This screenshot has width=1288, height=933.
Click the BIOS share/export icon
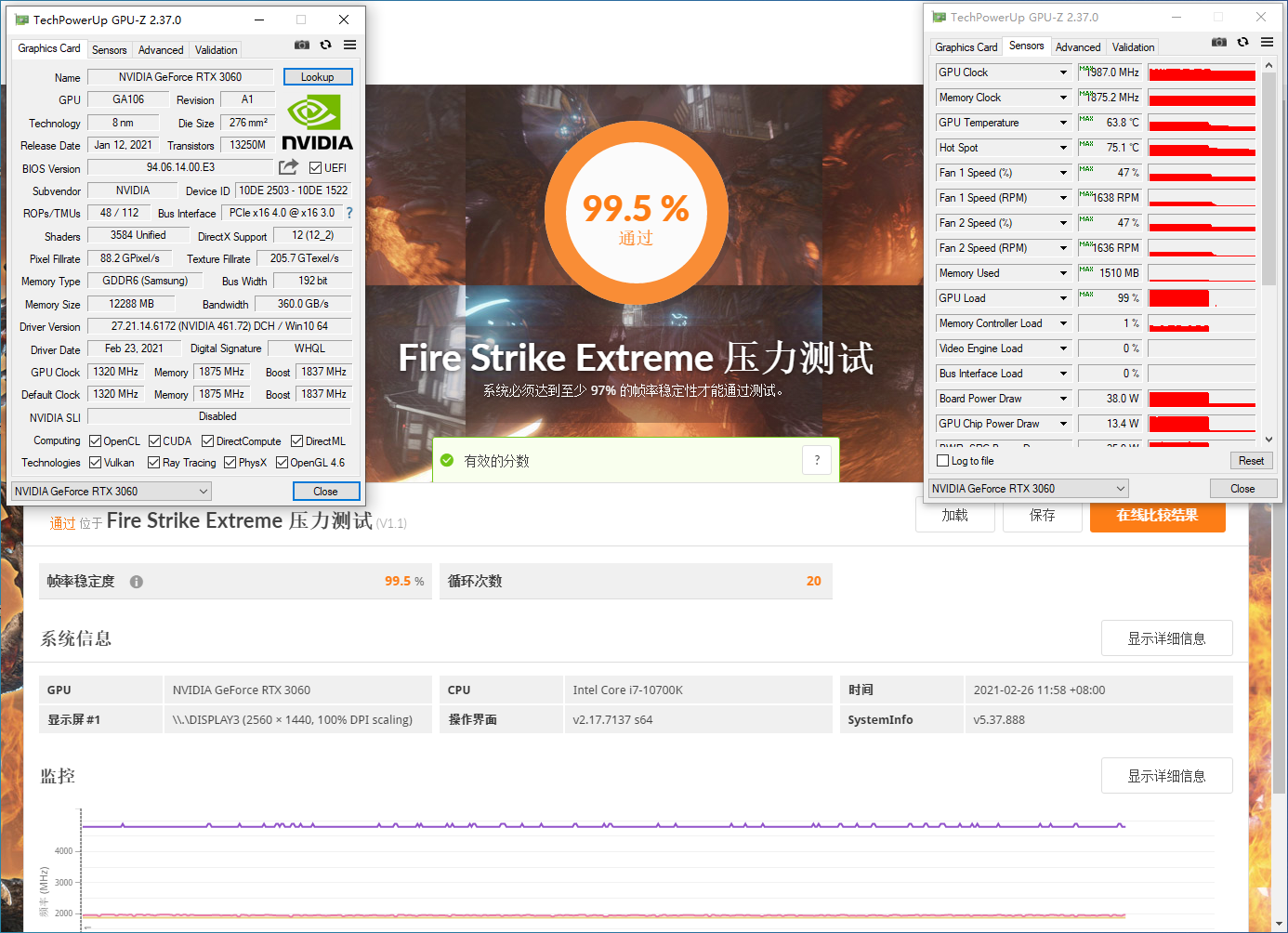289,167
